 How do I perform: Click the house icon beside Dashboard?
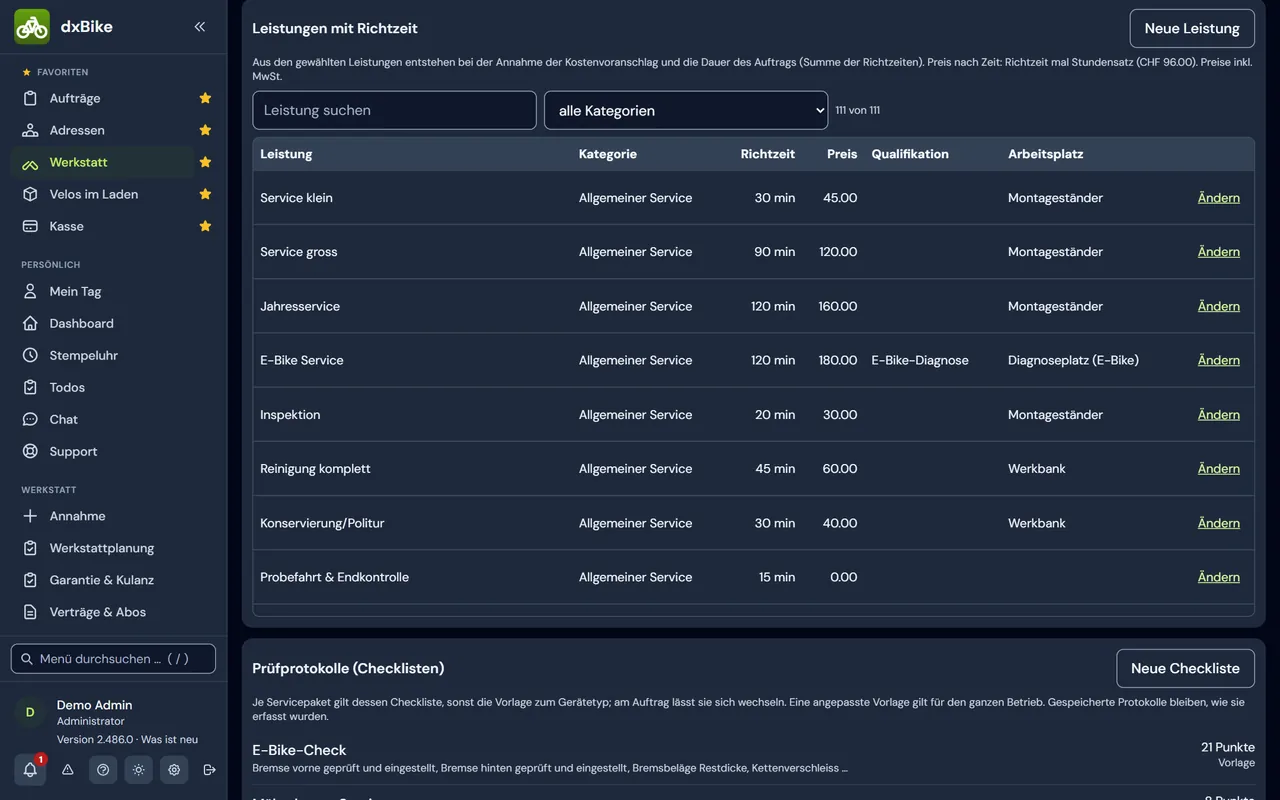[x=30, y=323]
